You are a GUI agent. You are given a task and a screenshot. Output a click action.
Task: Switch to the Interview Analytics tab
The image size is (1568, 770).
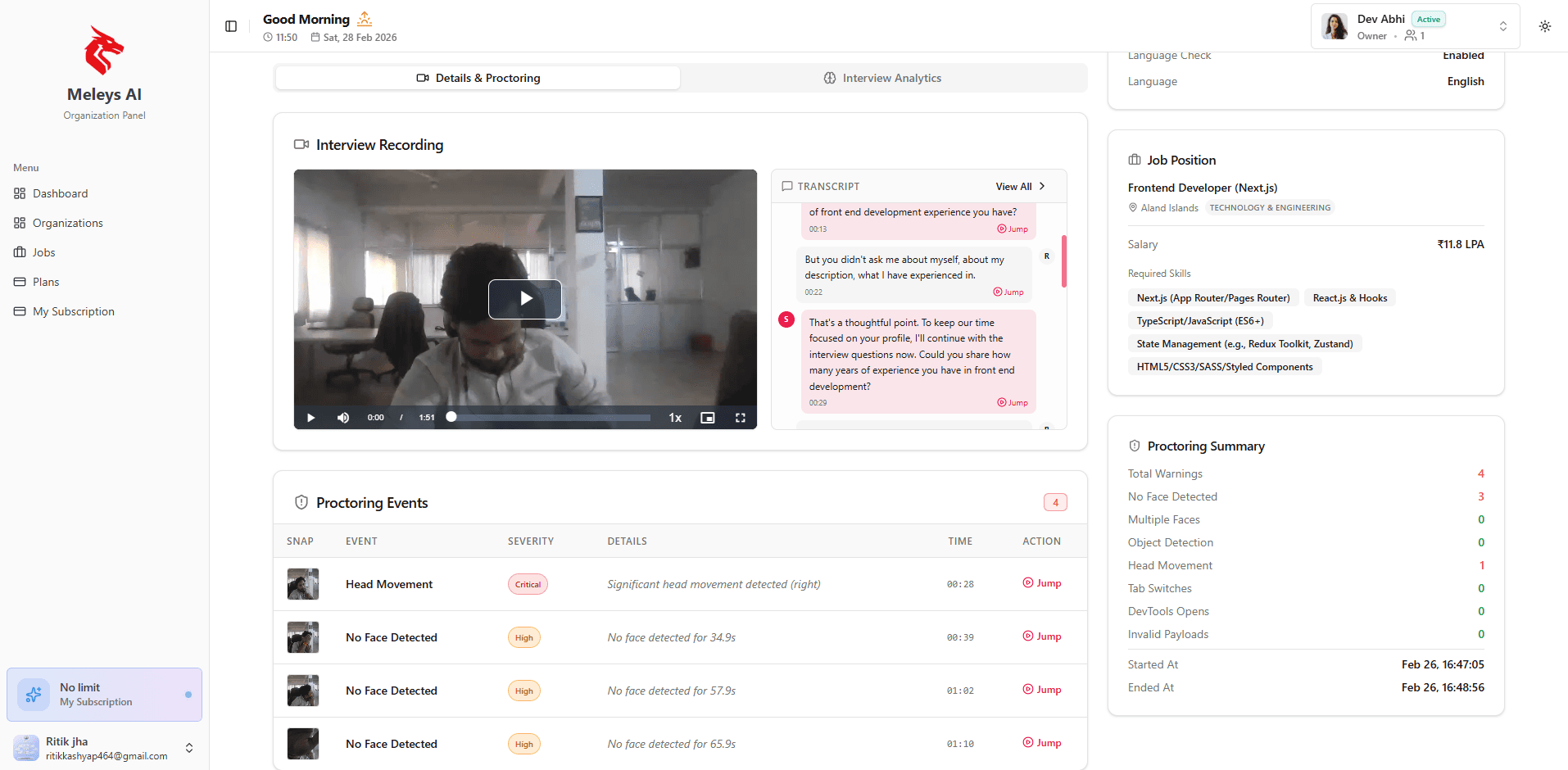(x=882, y=78)
